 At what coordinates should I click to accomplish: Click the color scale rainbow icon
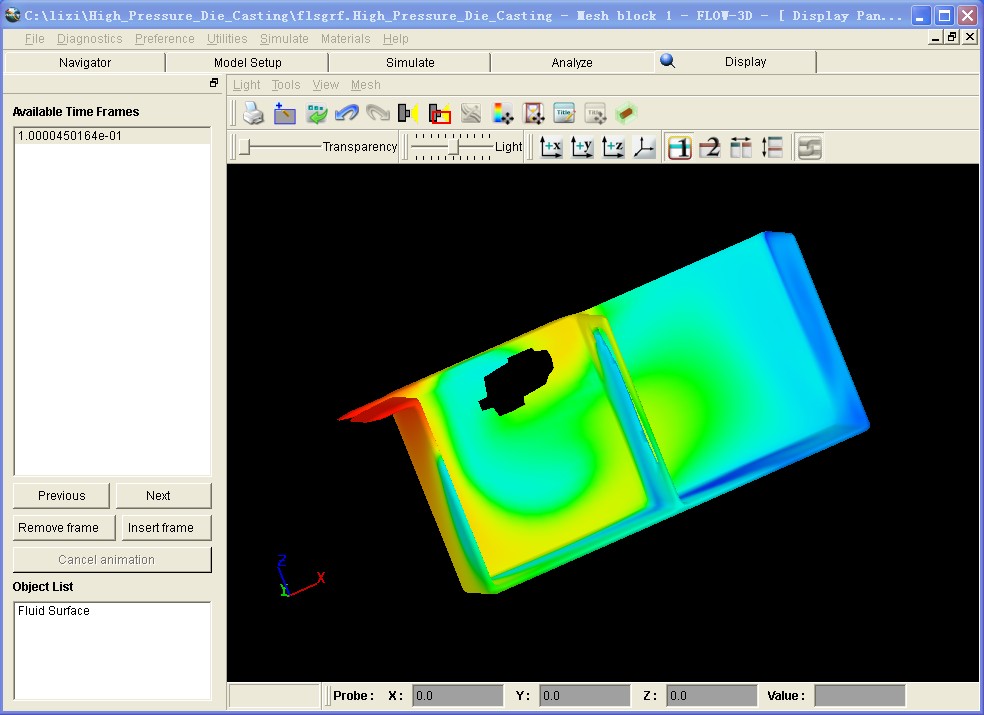tap(502, 114)
